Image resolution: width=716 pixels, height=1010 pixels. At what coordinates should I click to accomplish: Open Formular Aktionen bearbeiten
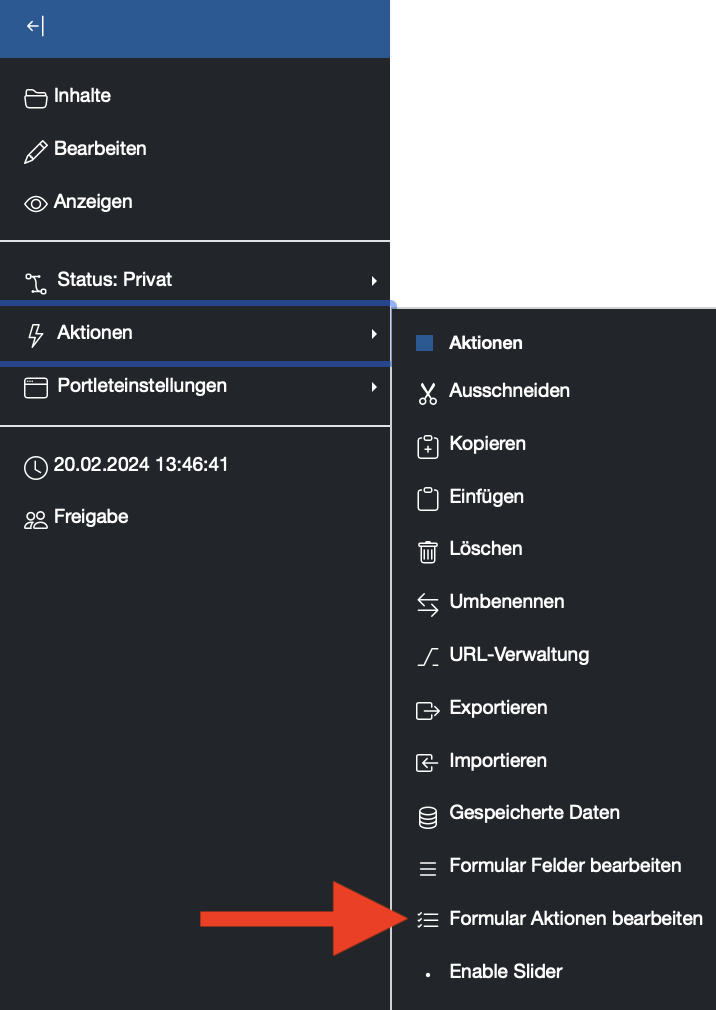click(x=576, y=919)
